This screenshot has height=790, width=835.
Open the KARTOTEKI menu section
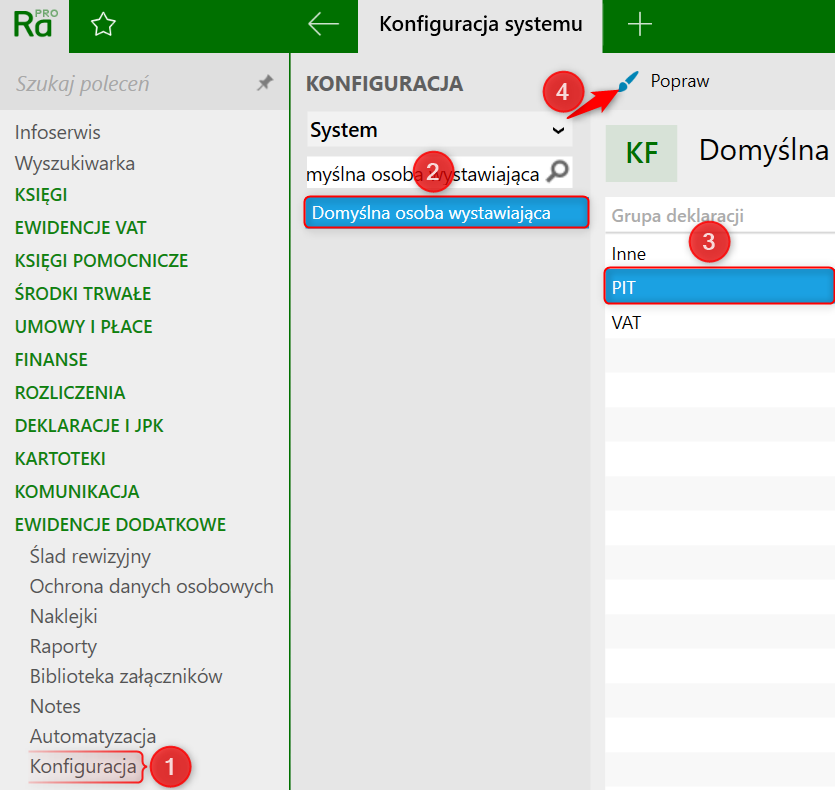click(x=60, y=459)
